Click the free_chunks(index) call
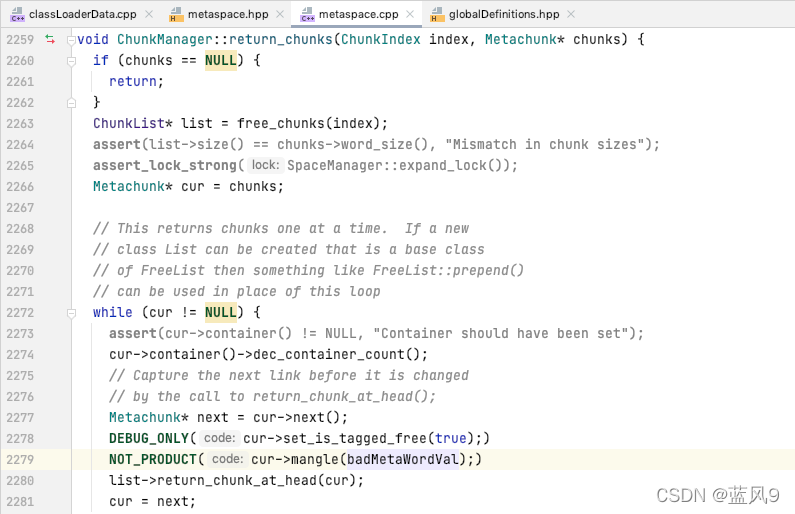Viewport: 795px width, 514px height. point(308,124)
